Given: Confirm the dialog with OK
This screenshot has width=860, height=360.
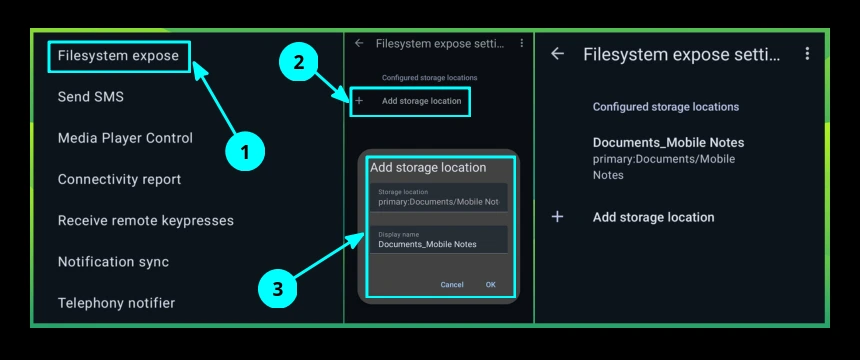Looking at the screenshot, I should tap(491, 285).
